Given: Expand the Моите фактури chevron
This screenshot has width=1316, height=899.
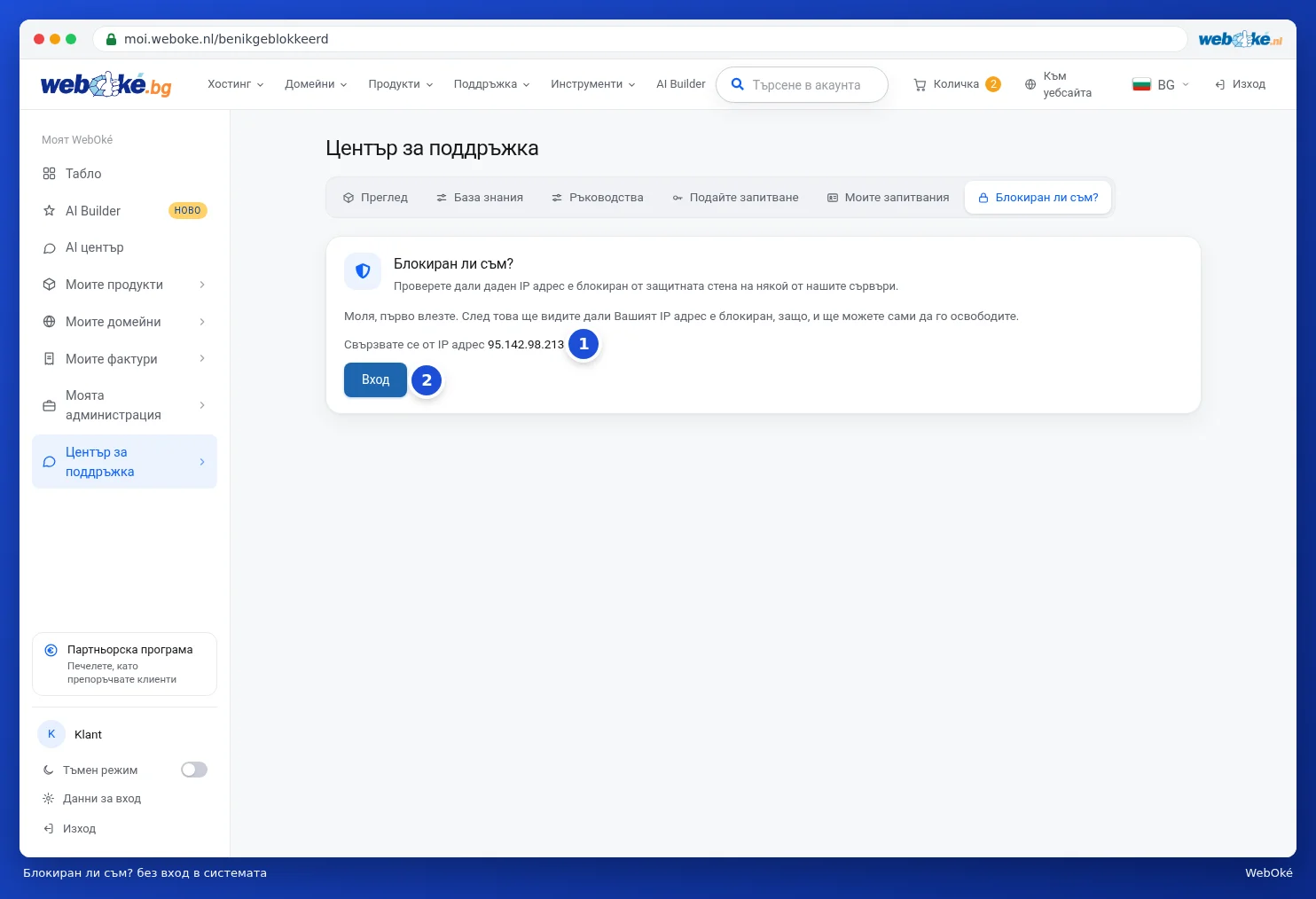Looking at the screenshot, I should point(202,359).
